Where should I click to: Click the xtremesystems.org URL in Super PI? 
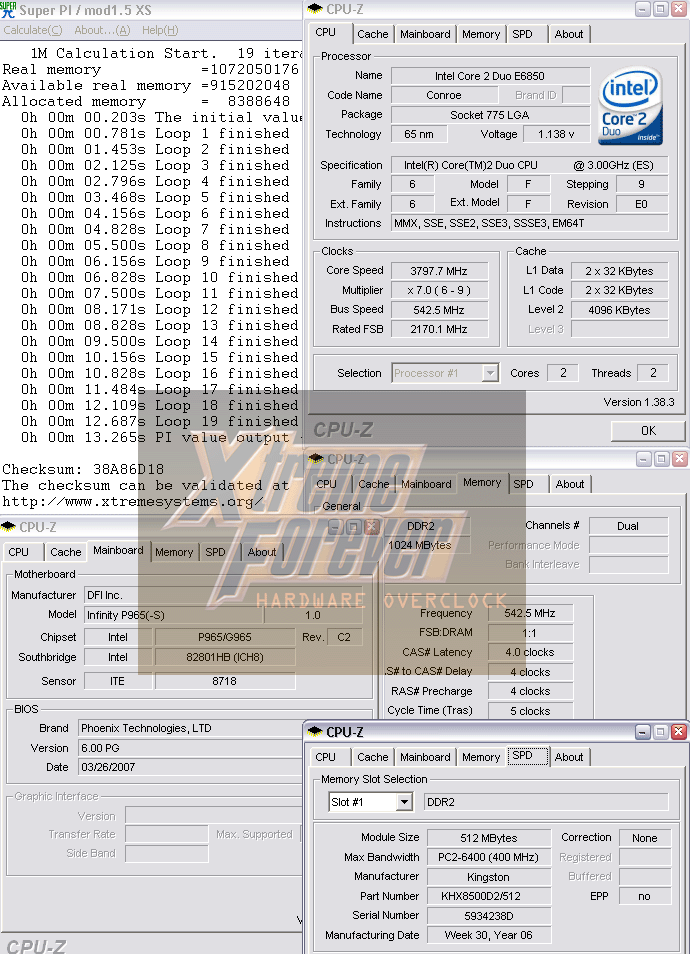(x=133, y=501)
